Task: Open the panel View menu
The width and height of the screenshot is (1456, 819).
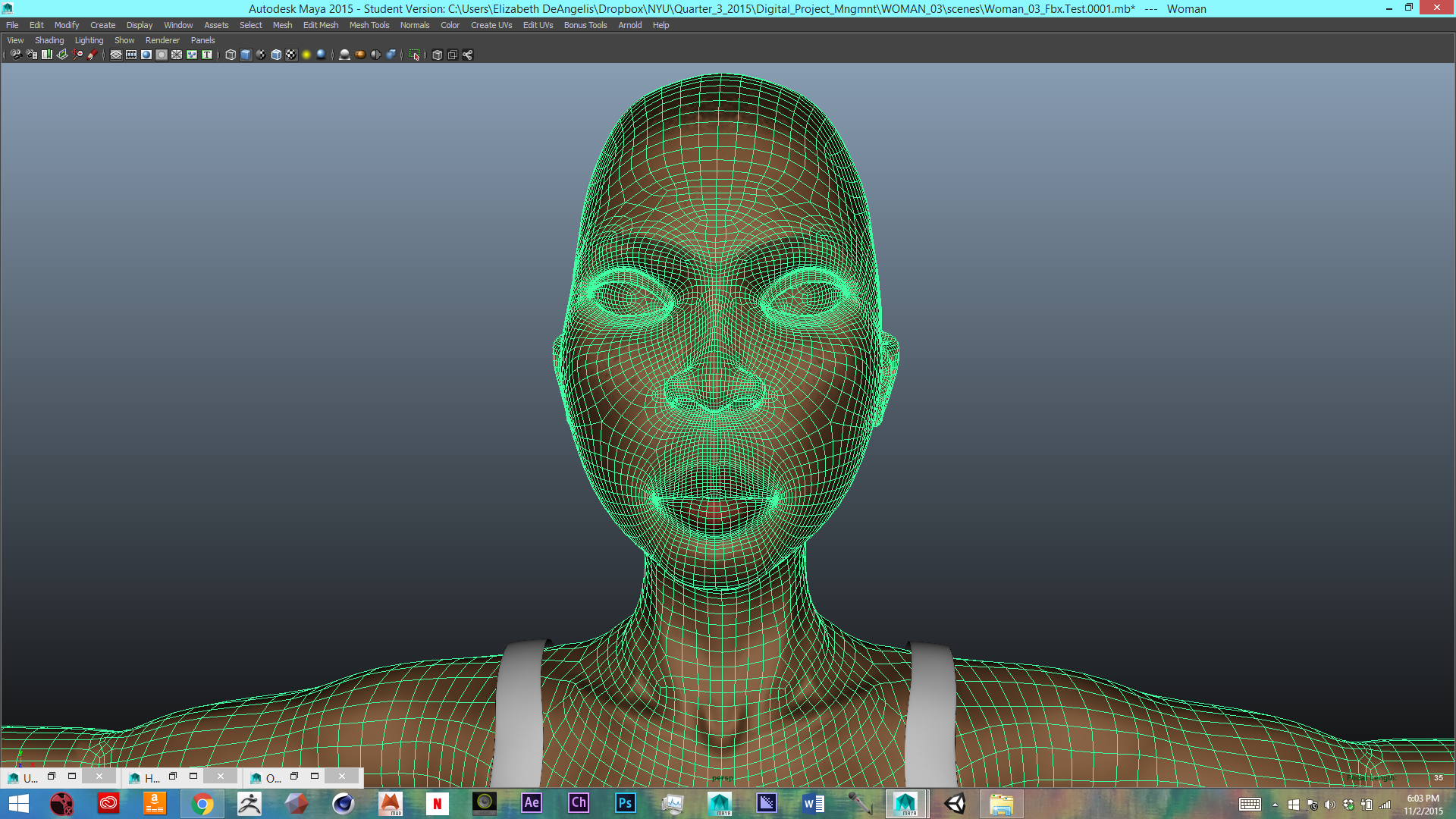Action: (x=15, y=40)
